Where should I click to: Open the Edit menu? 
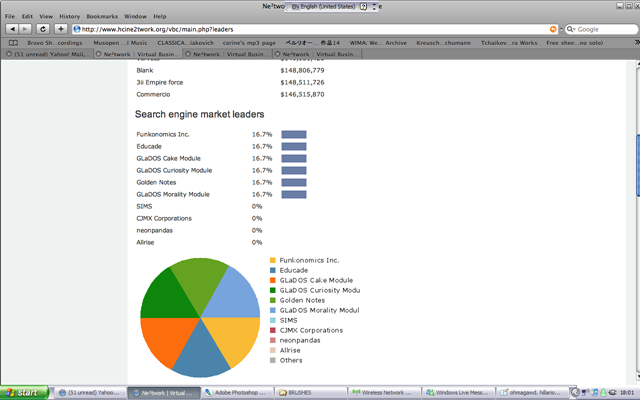[x=27, y=16]
